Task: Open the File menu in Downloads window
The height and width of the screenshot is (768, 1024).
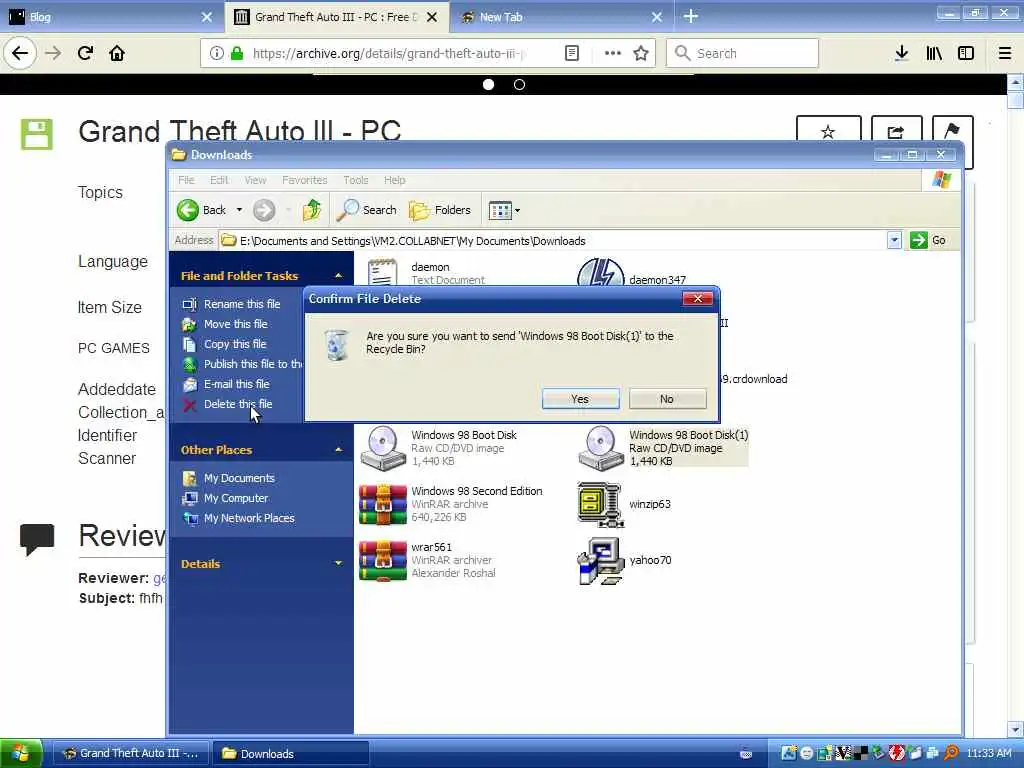Action: (186, 180)
